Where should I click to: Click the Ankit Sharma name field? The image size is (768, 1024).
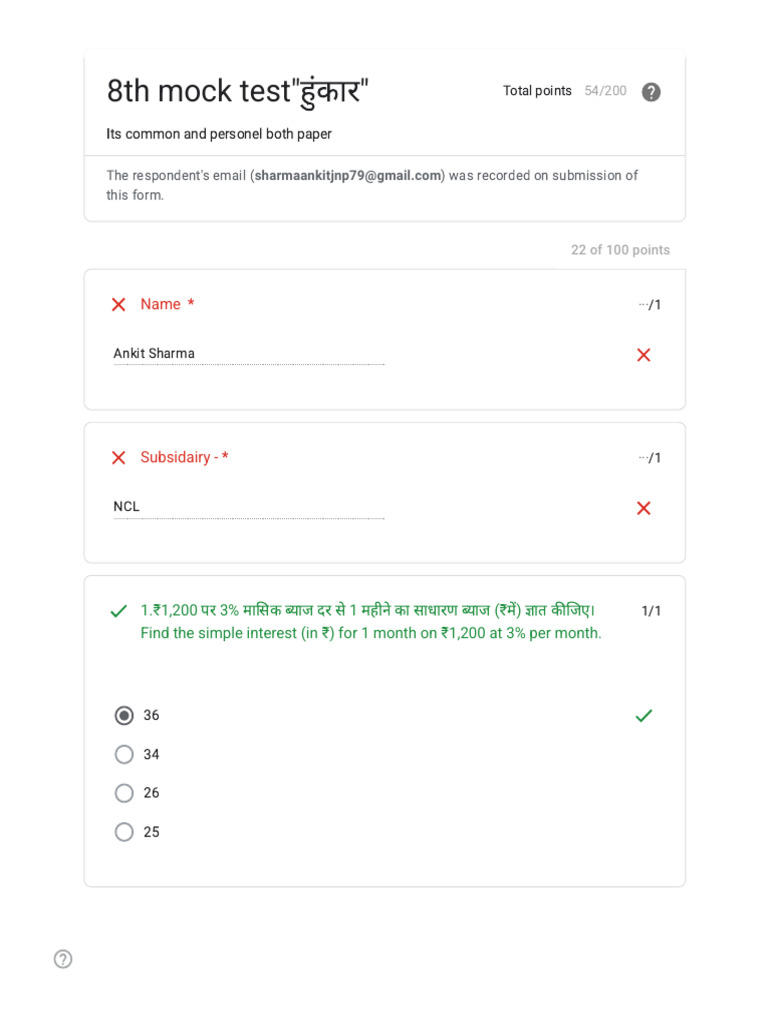[248, 354]
